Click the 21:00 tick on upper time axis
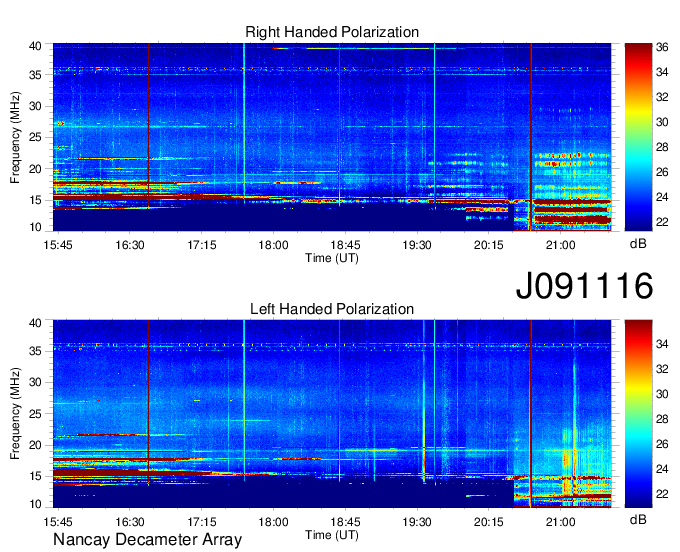The image size is (680, 552). point(561,245)
